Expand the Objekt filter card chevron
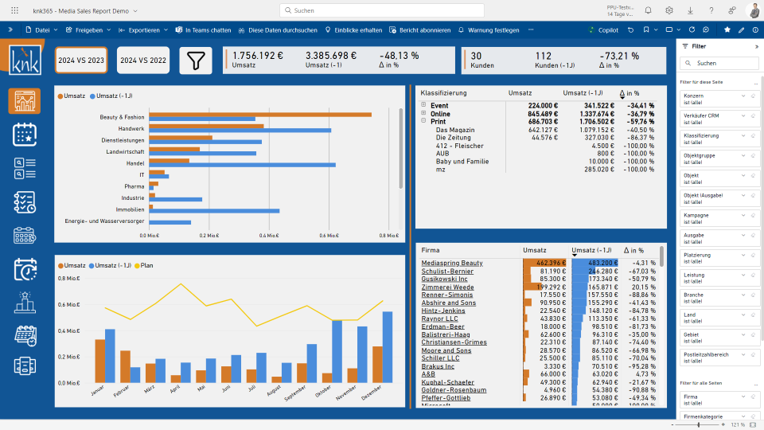The height and width of the screenshot is (430, 764). [743, 175]
